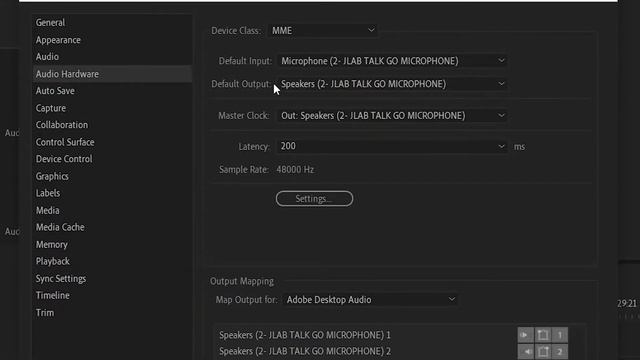Click the Output Mapping section label
The width and height of the screenshot is (640, 360).
[242, 281]
